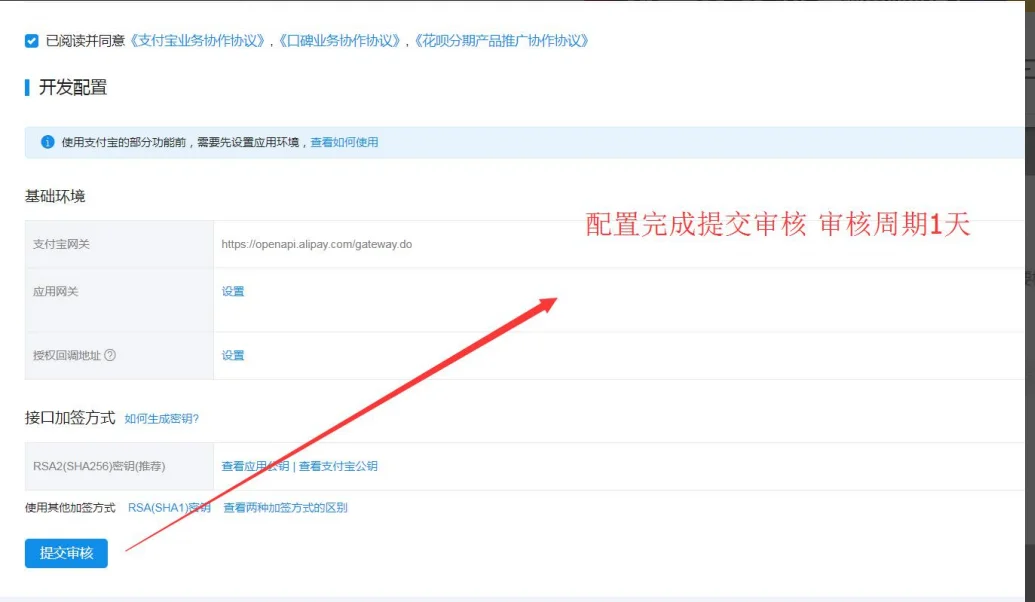Click the RSA2(SHA256)密钥(推荐) label
Image resolution: width=1035 pixels, height=602 pixels.
pyautogui.click(x=99, y=466)
